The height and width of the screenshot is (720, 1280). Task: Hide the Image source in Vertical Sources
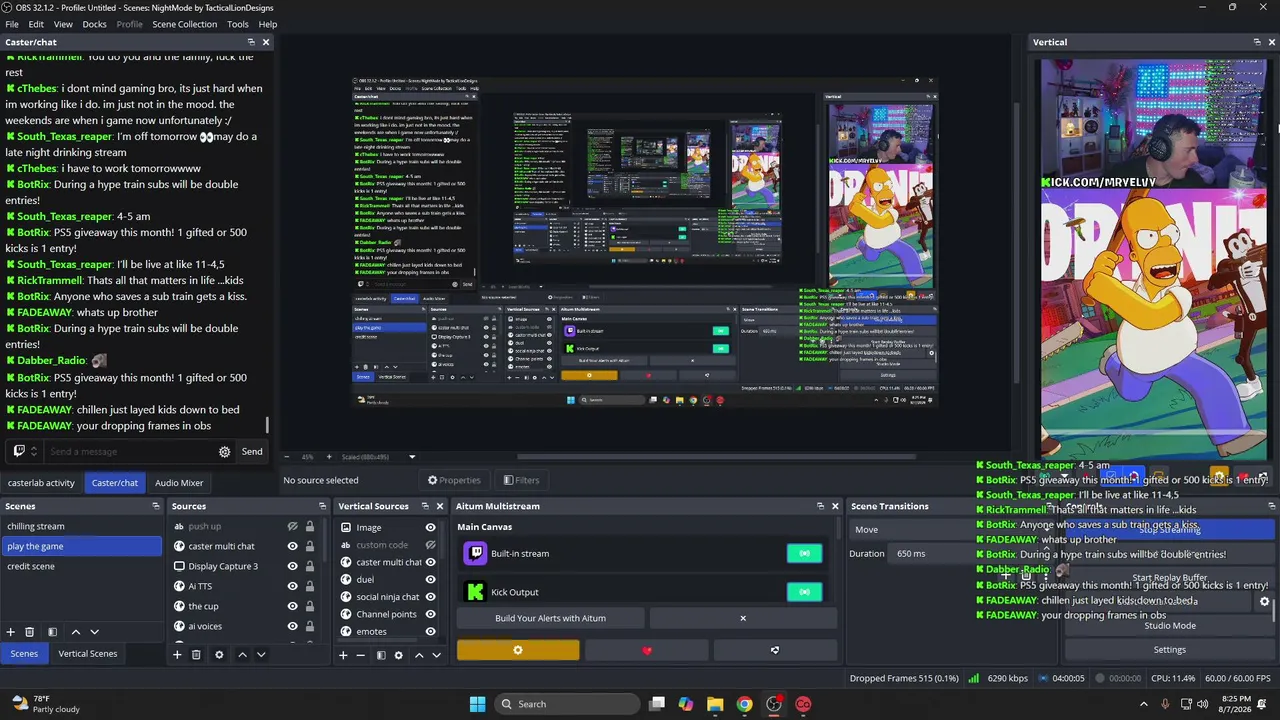[430, 527]
